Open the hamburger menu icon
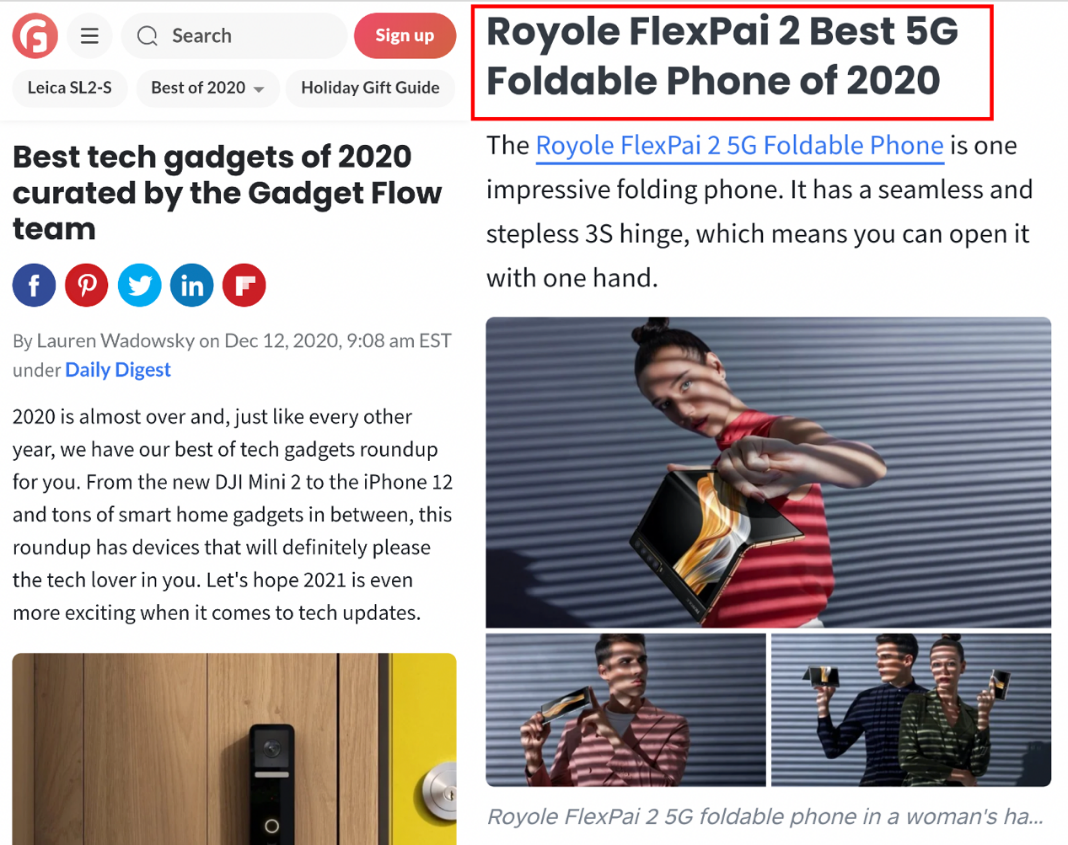 pyautogui.click(x=89, y=35)
